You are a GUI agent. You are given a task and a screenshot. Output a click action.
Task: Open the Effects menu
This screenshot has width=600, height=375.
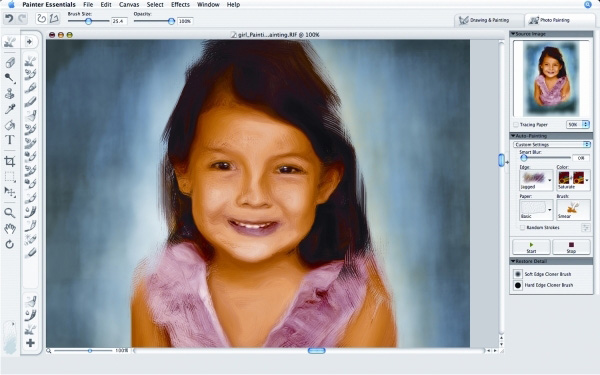click(180, 5)
